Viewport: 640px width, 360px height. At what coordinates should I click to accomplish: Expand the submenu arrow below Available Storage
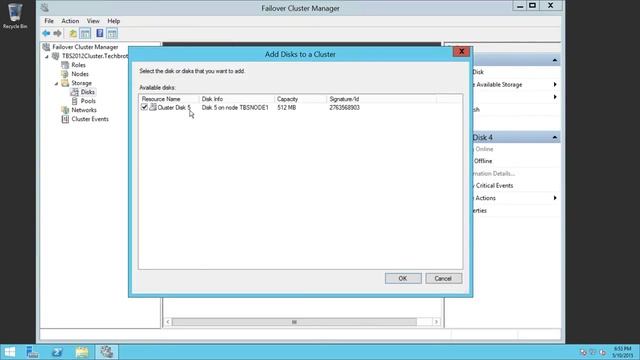point(555,97)
